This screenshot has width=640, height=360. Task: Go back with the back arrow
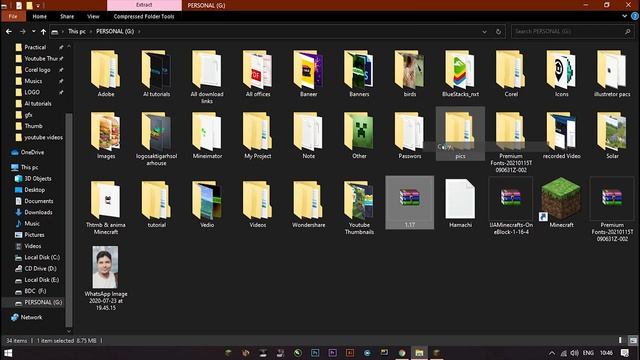[x=9, y=31]
